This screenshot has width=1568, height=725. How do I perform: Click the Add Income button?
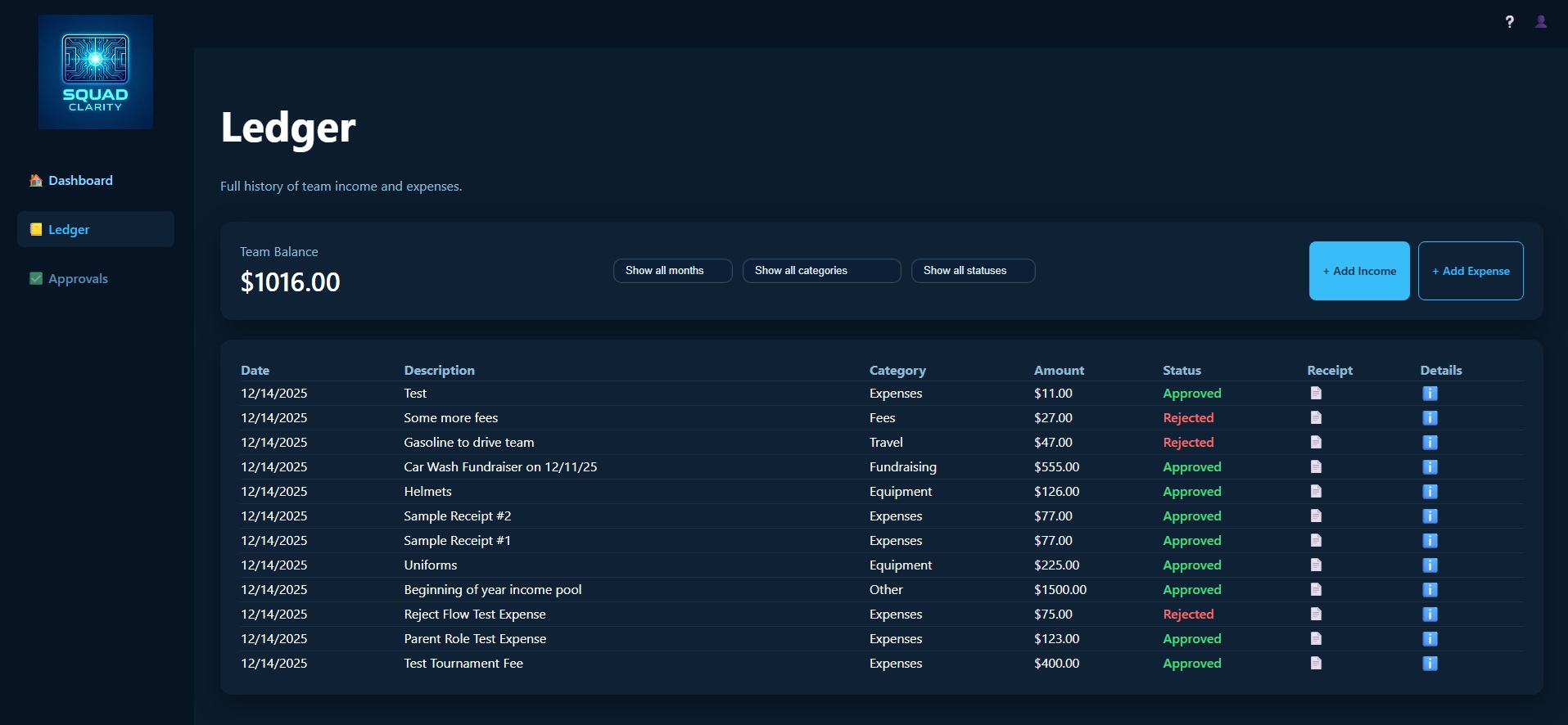(x=1358, y=271)
